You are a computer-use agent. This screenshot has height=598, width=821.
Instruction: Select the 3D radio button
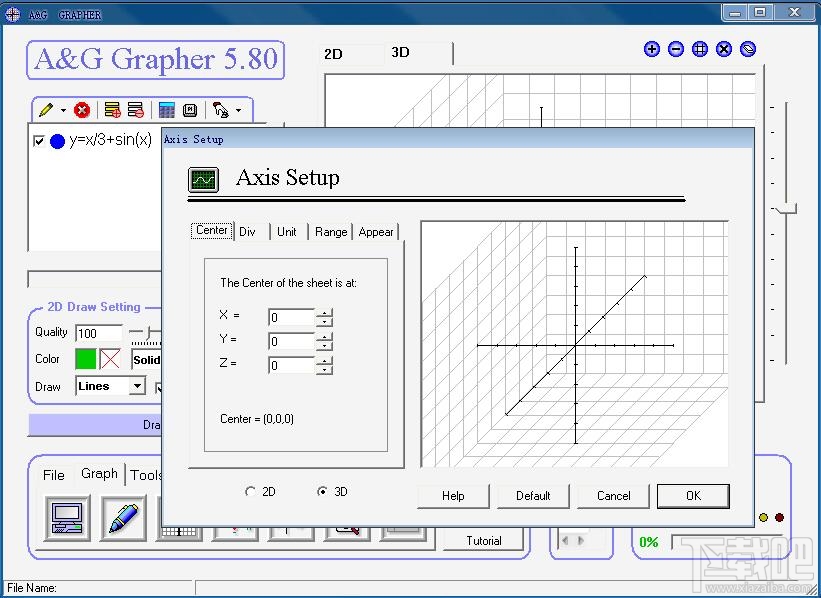[x=323, y=491]
